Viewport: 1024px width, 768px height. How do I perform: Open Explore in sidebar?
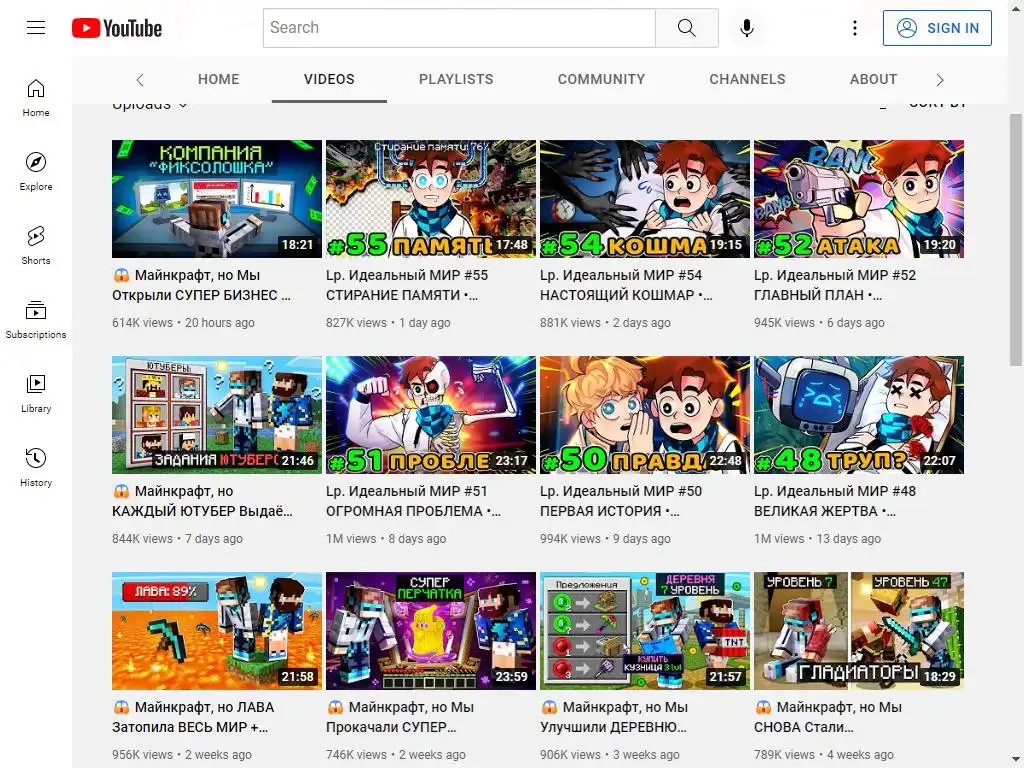point(36,172)
